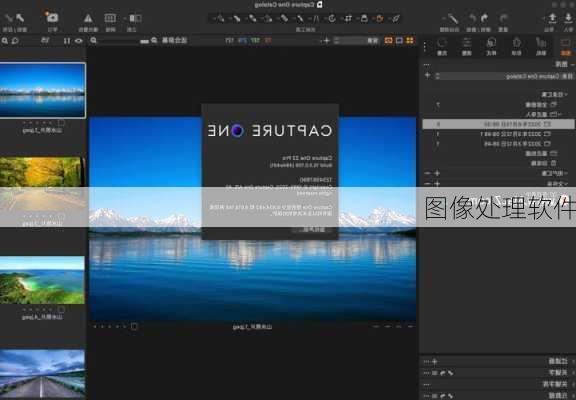Select the orange Pan hand cursor tool

point(380,18)
